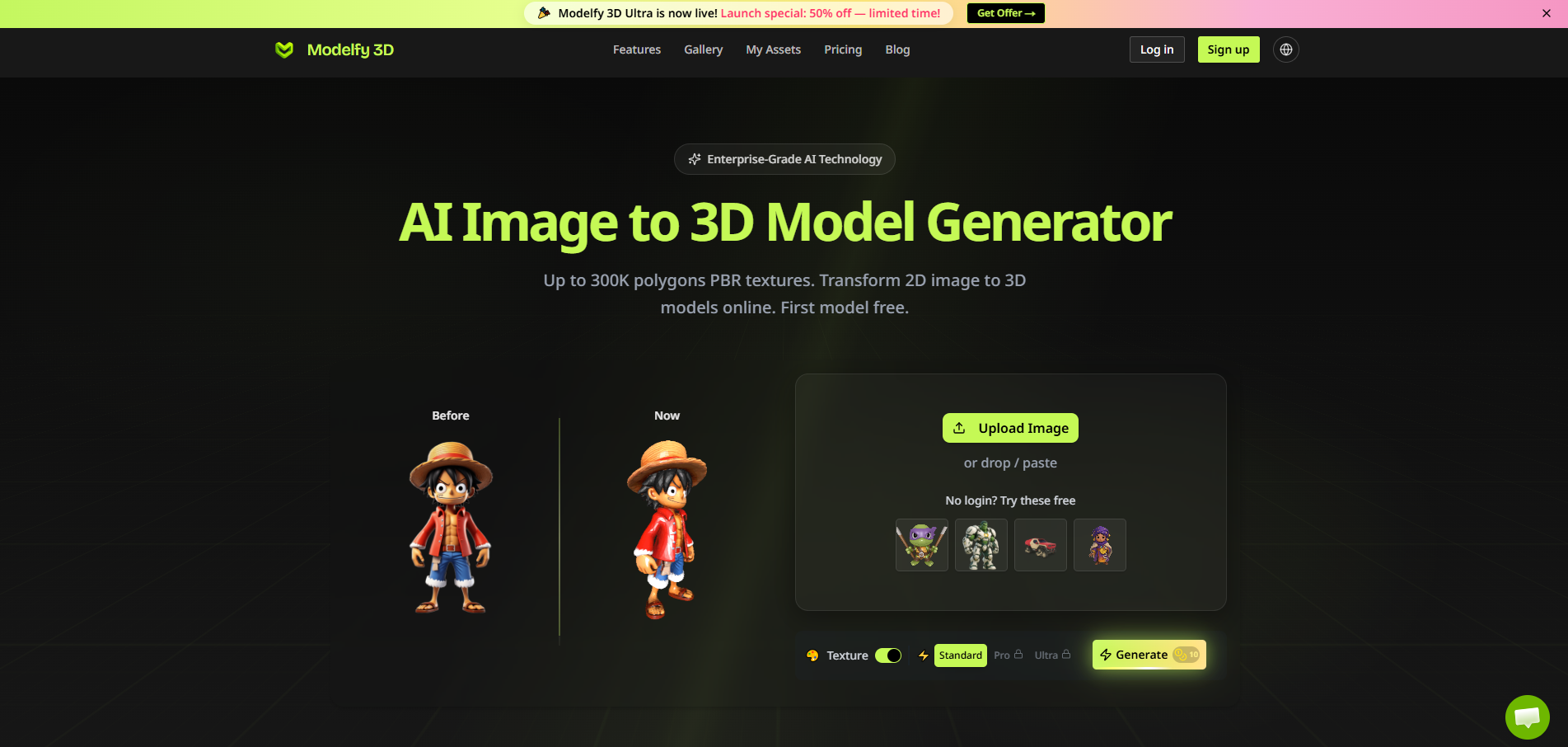The width and height of the screenshot is (1568, 747).
Task: Click the color palette icon beside Texture
Action: point(811,655)
